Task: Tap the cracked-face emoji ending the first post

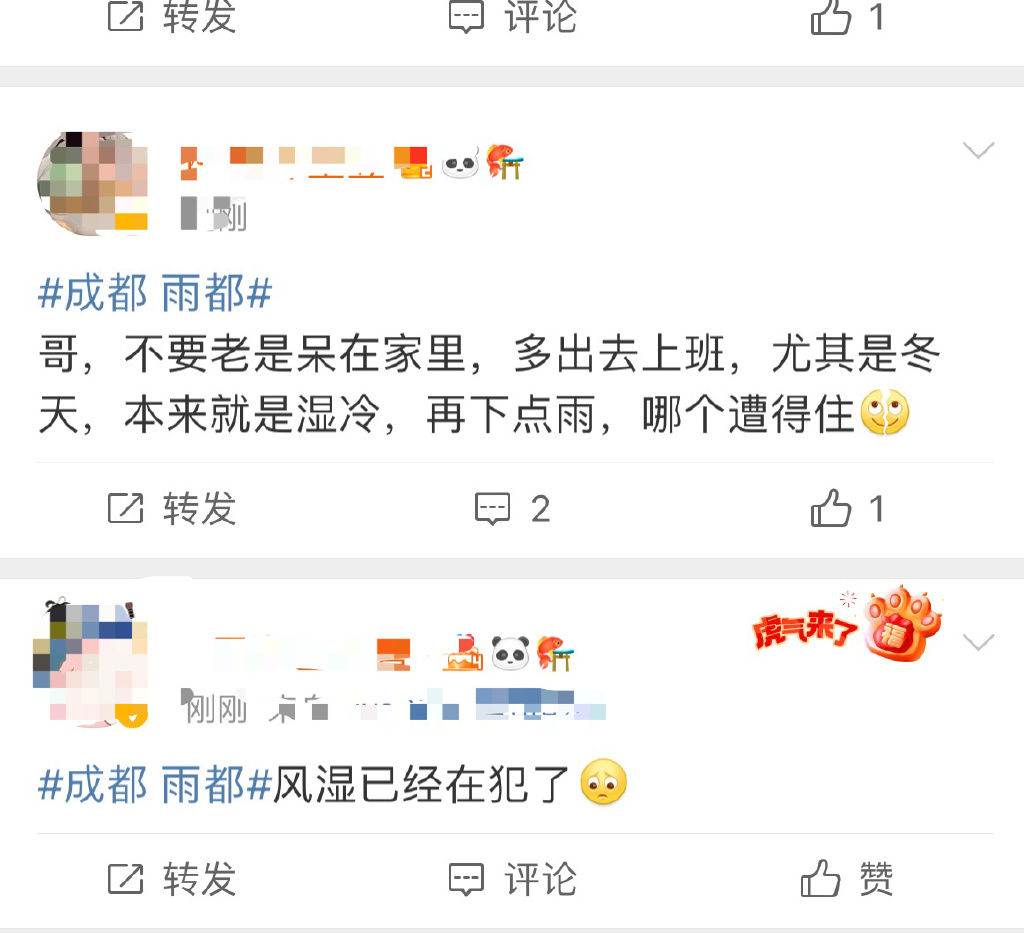Action: [x=885, y=412]
